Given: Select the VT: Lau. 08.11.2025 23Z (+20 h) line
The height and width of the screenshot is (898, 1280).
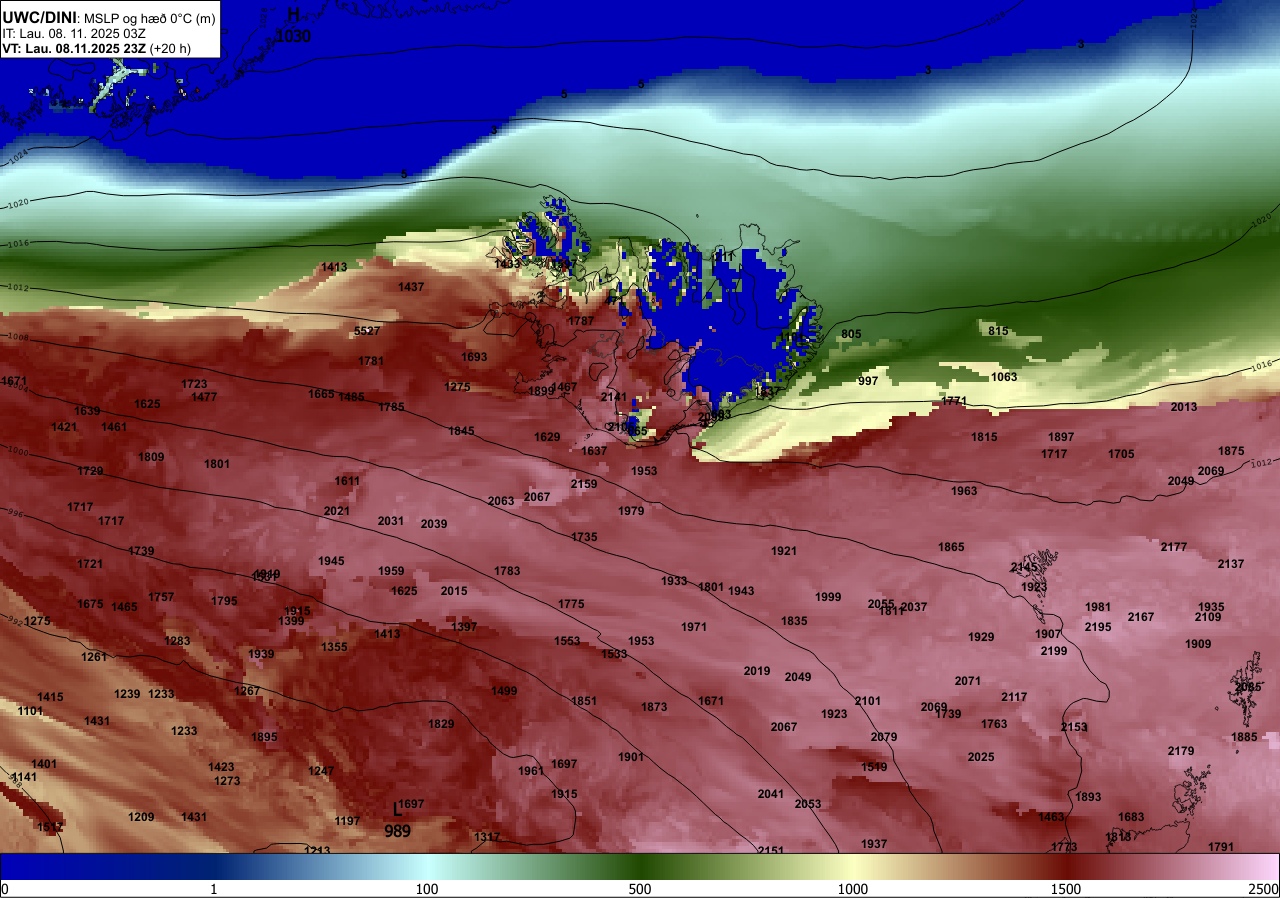Looking at the screenshot, I should (97, 48).
